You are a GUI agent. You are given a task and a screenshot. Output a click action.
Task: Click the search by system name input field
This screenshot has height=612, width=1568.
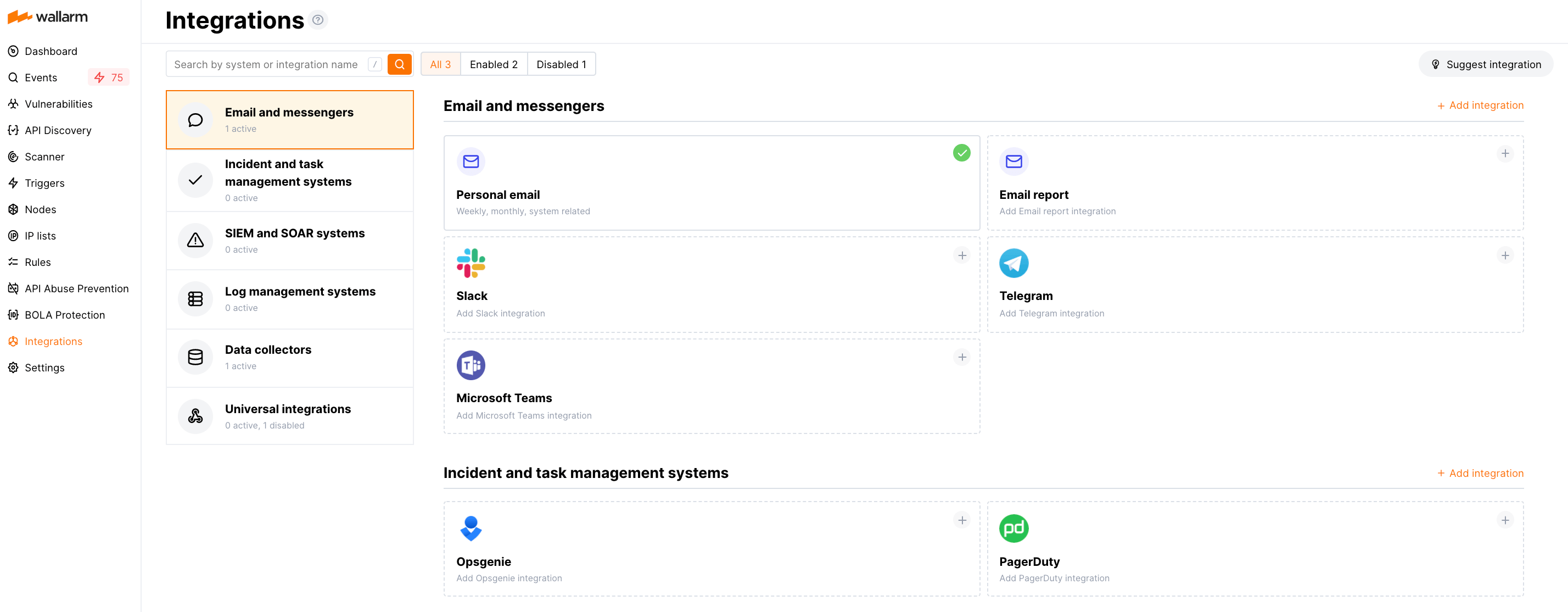tap(268, 63)
